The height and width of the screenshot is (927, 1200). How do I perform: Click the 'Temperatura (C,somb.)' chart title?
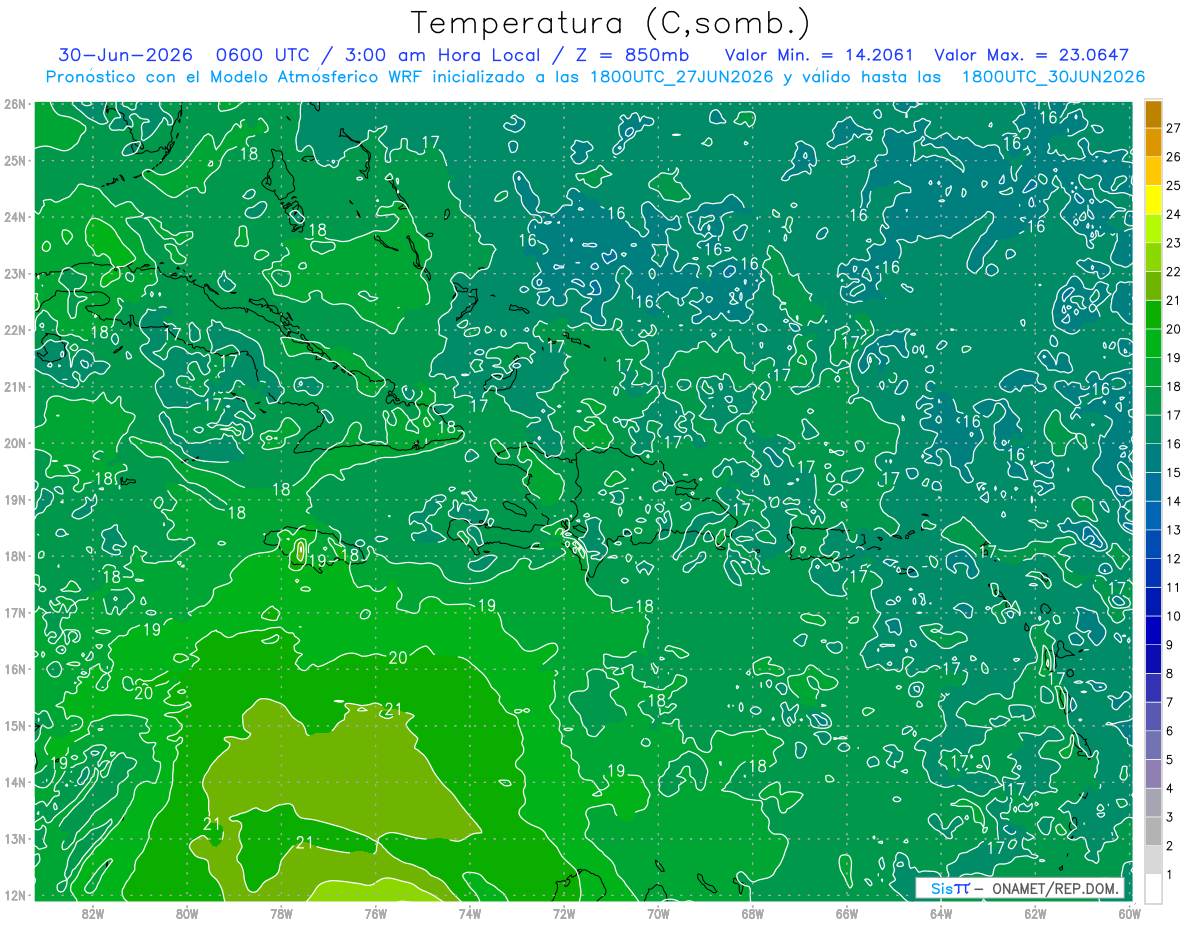click(610, 23)
